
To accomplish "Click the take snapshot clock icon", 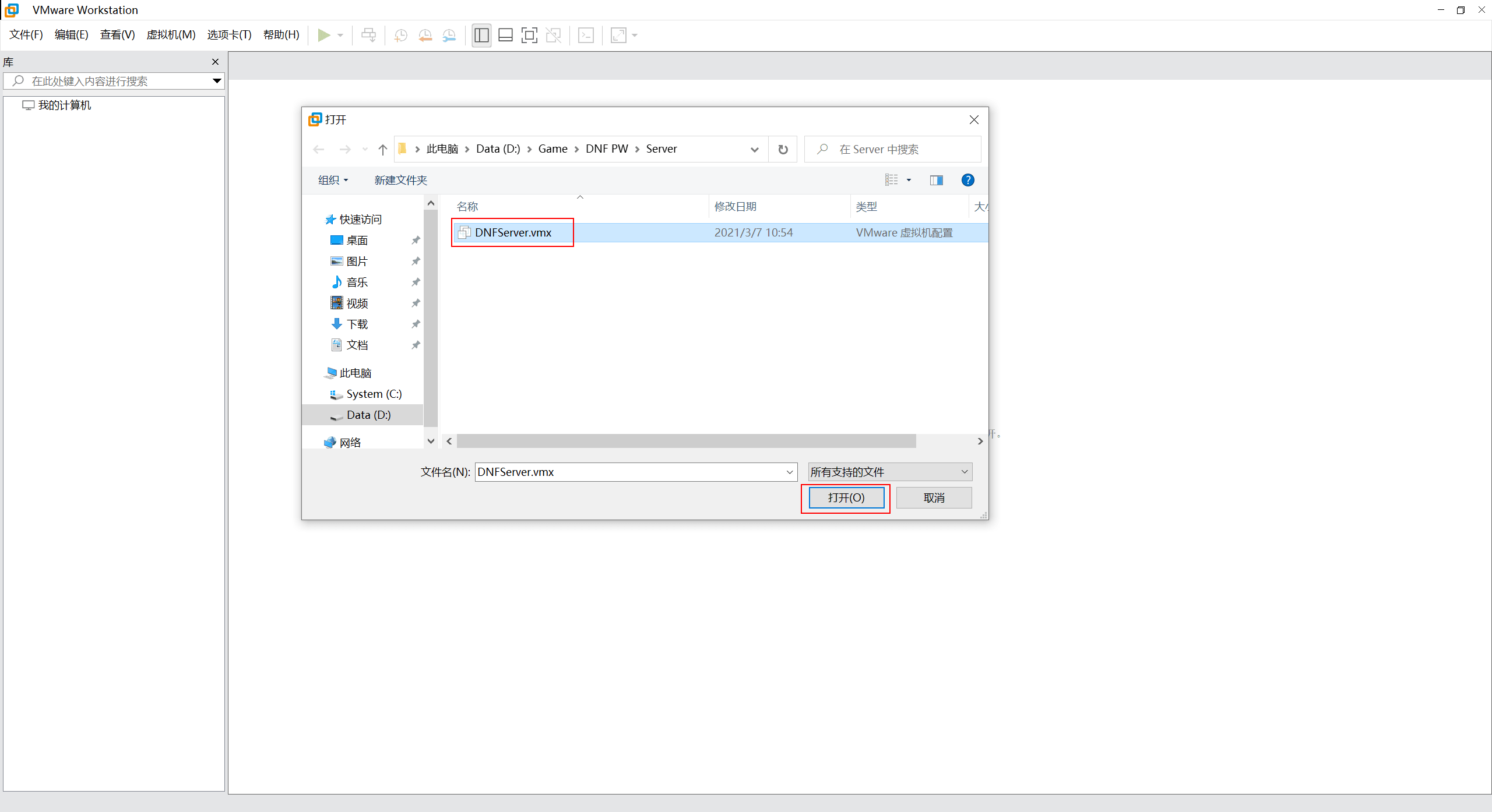I will [x=400, y=36].
